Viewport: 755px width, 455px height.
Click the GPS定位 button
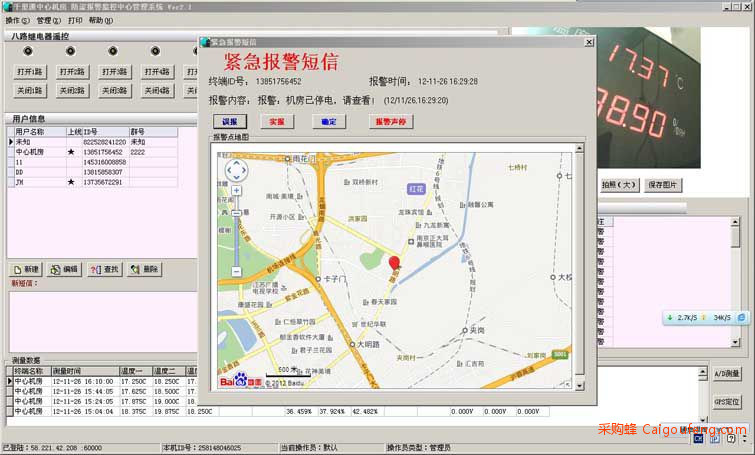tap(727, 402)
